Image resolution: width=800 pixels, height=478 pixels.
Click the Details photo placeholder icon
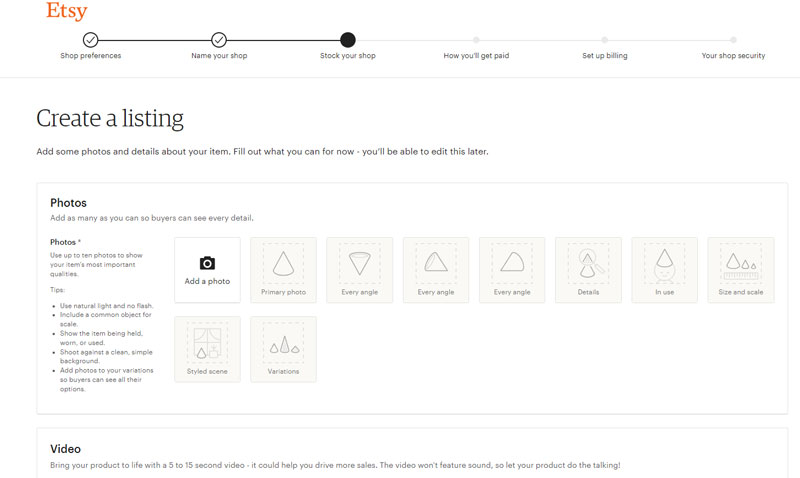588,264
